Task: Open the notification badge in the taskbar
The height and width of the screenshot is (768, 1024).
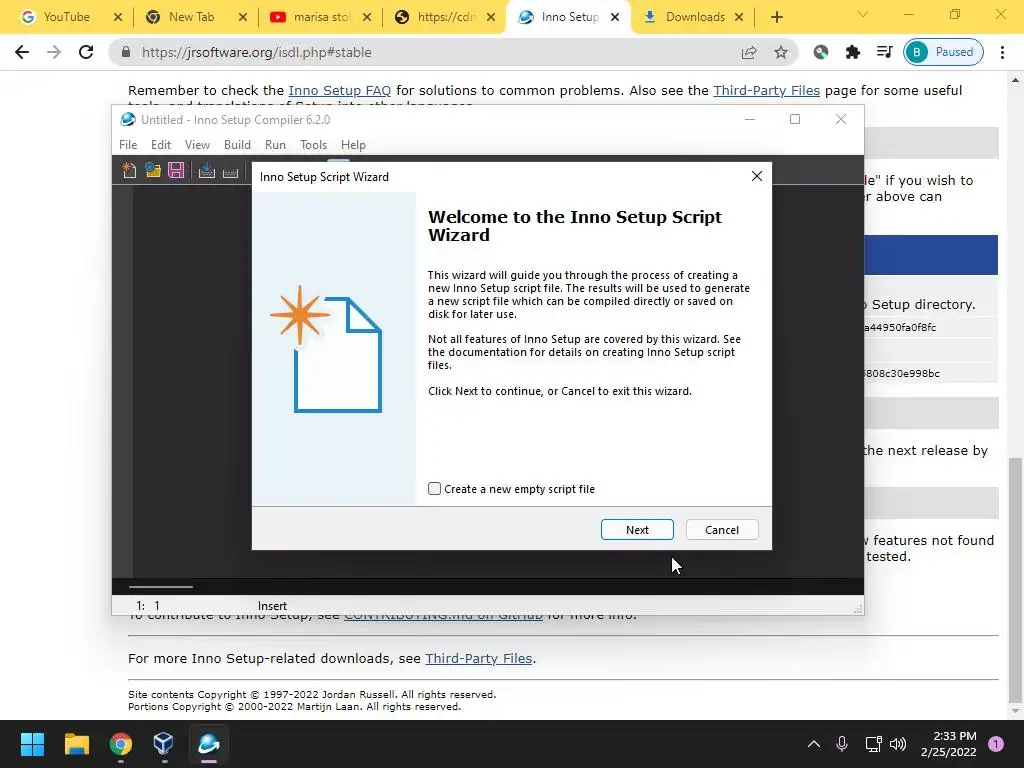Action: (996, 744)
